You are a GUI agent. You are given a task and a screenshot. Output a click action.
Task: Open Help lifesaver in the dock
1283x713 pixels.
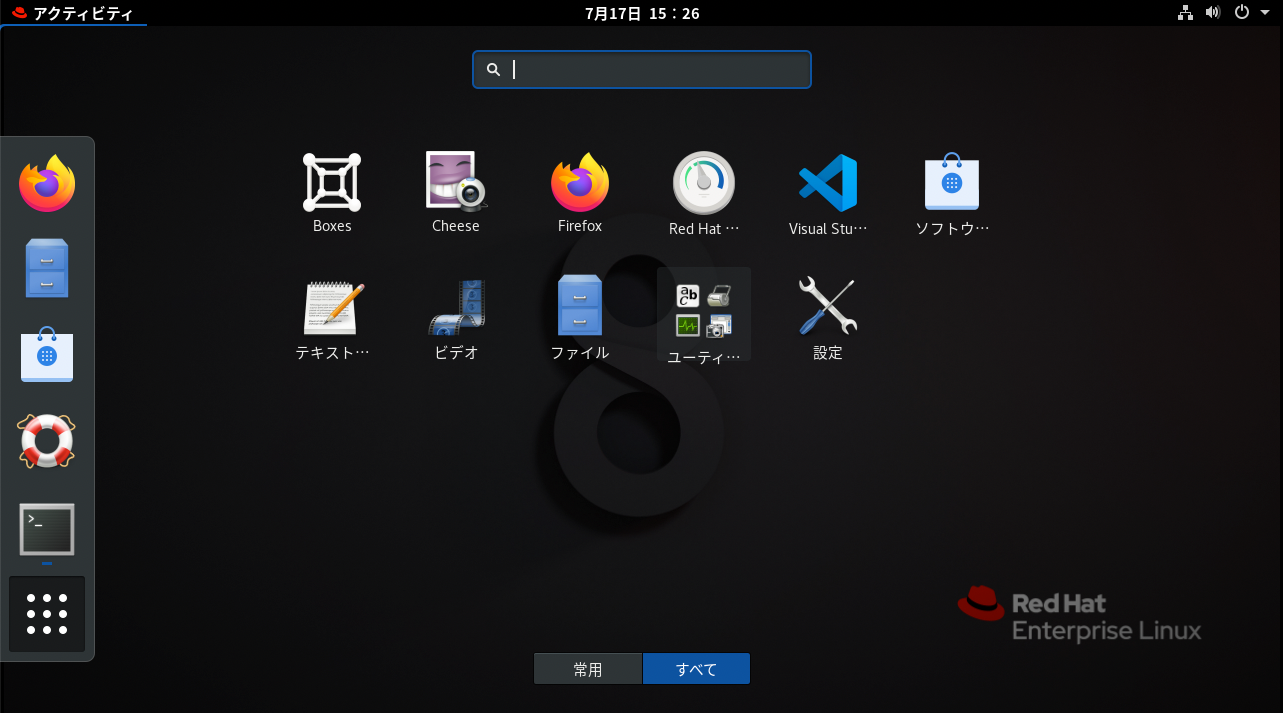tap(47, 440)
